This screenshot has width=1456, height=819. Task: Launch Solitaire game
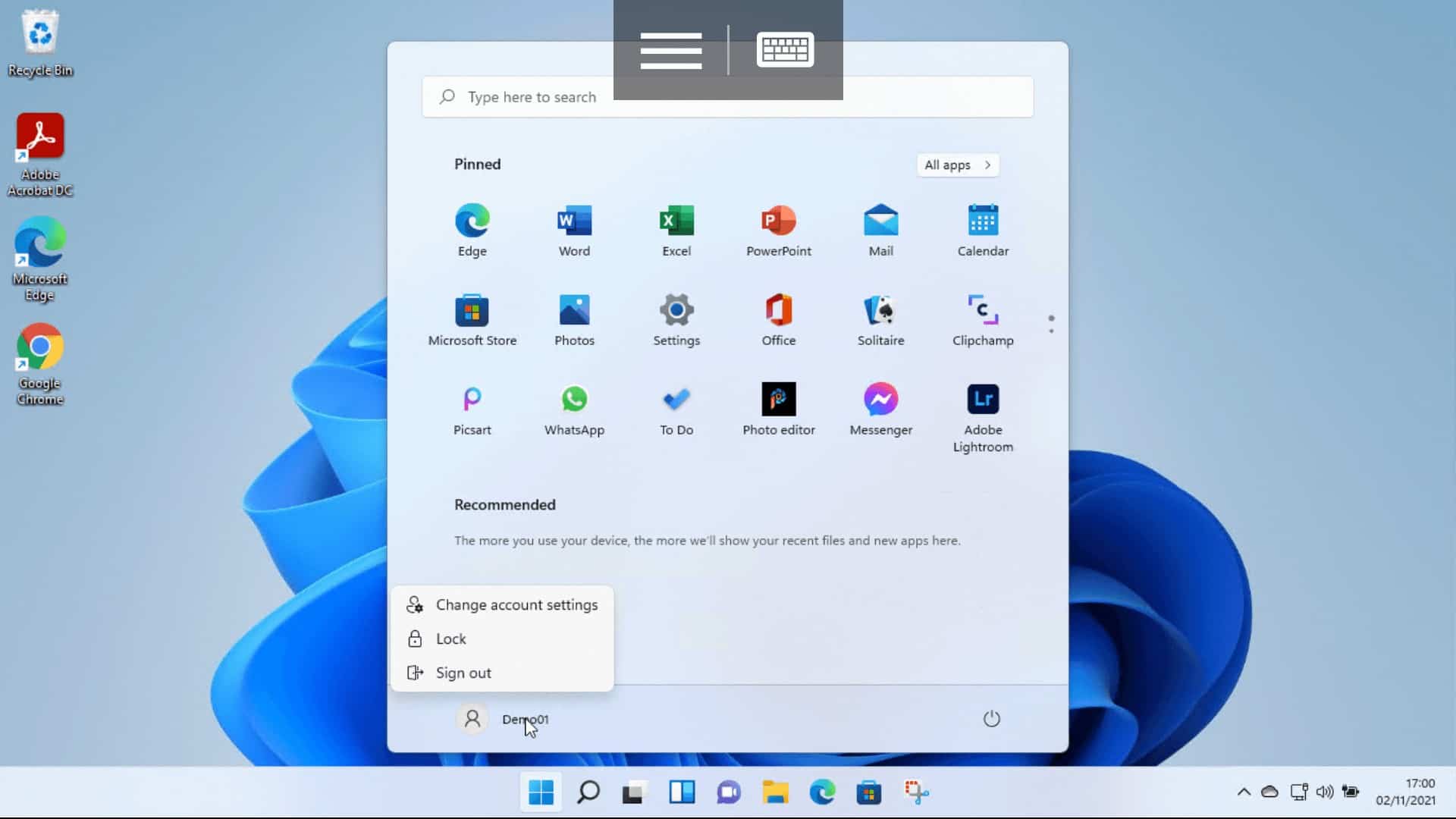[880, 320]
